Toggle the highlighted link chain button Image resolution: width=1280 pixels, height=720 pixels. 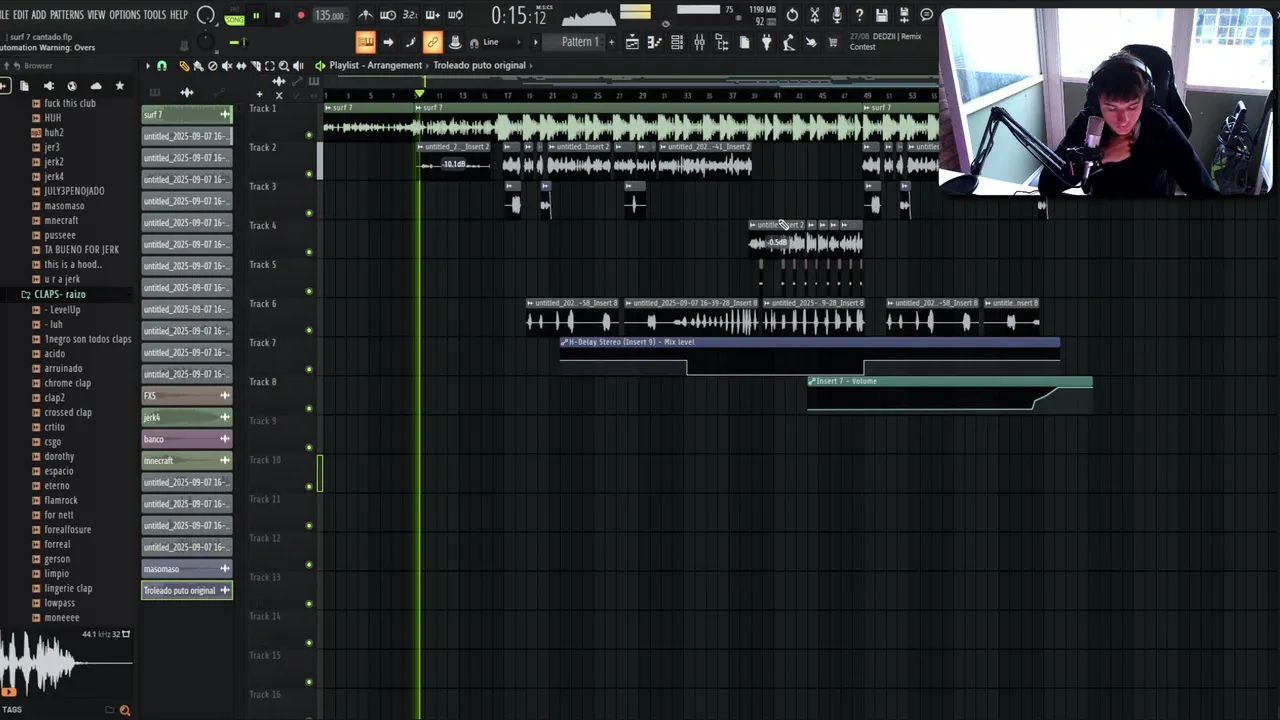tap(432, 42)
